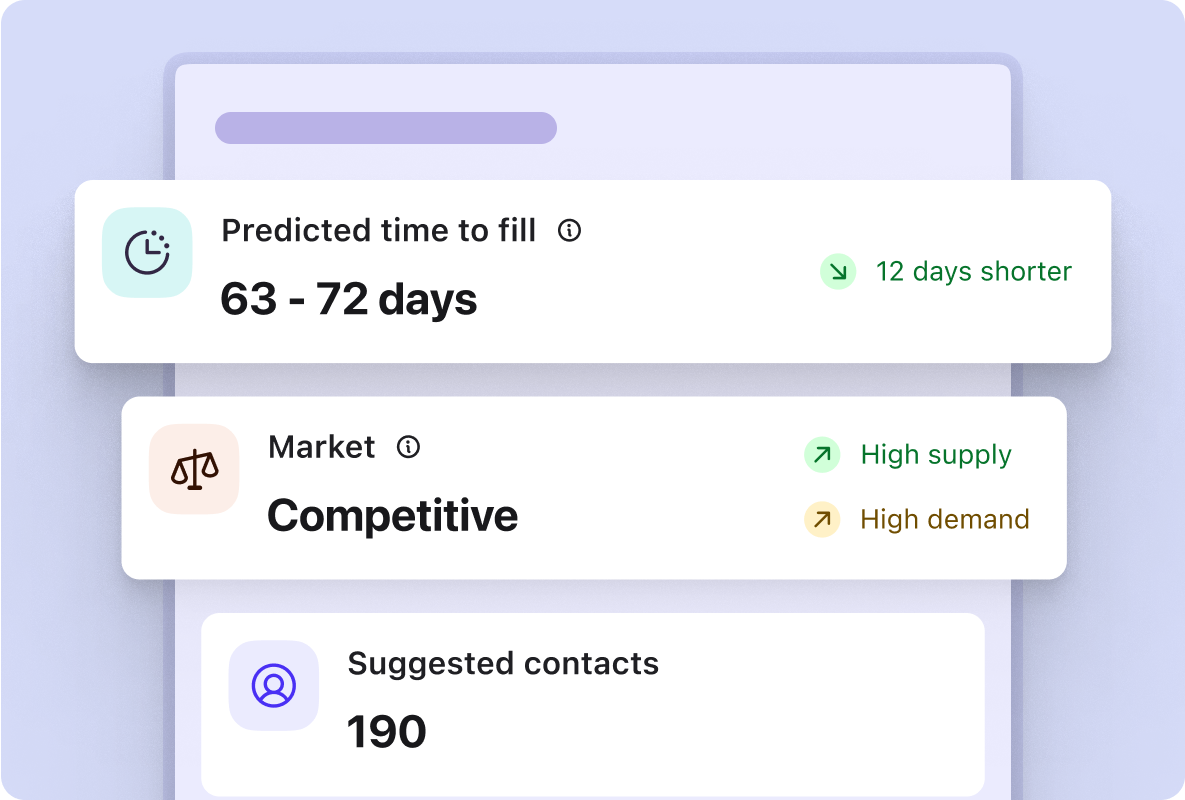The height and width of the screenshot is (800, 1185).
Task: Click the High demand label
Action: click(945, 519)
